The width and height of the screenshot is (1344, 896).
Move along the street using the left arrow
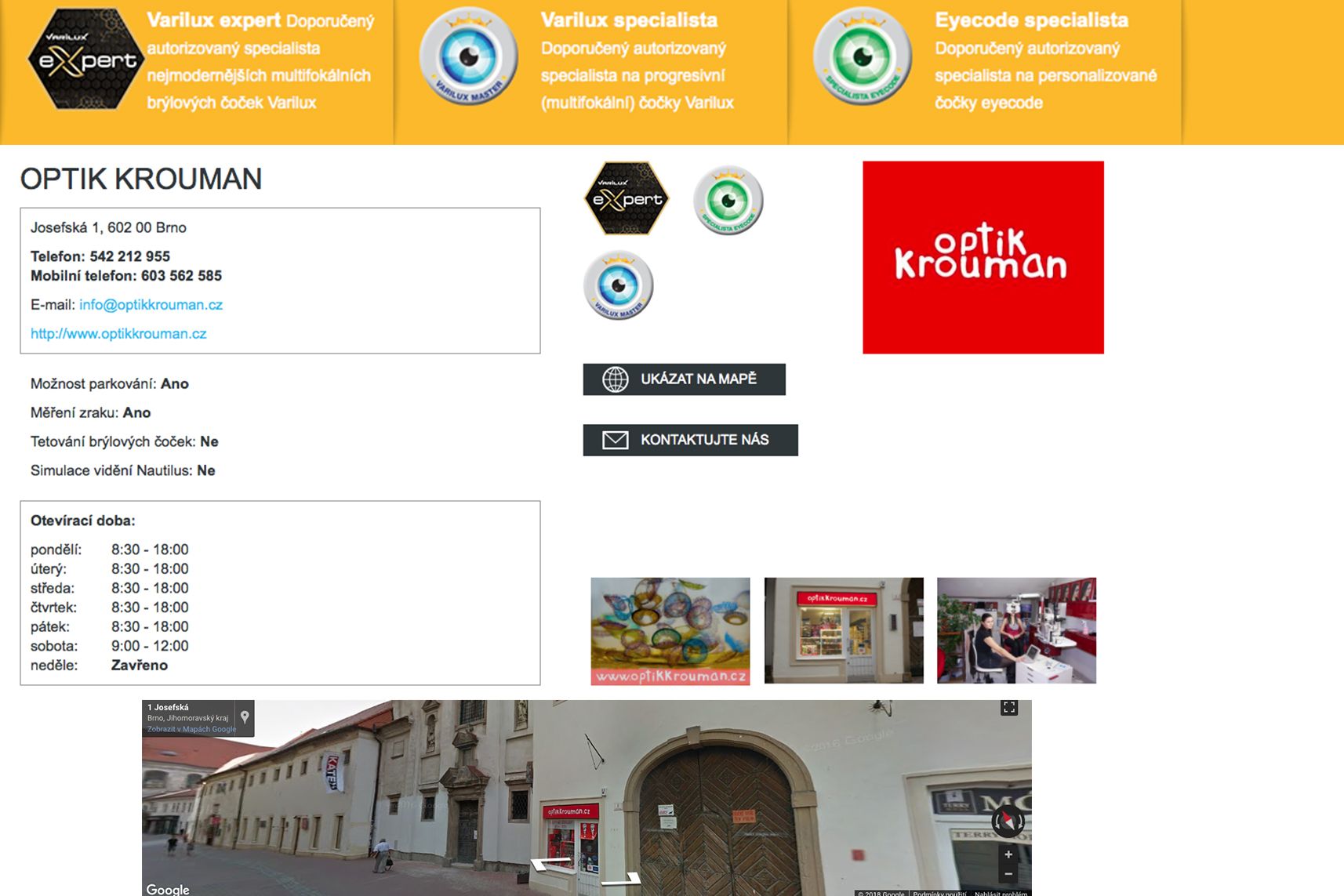click(551, 864)
